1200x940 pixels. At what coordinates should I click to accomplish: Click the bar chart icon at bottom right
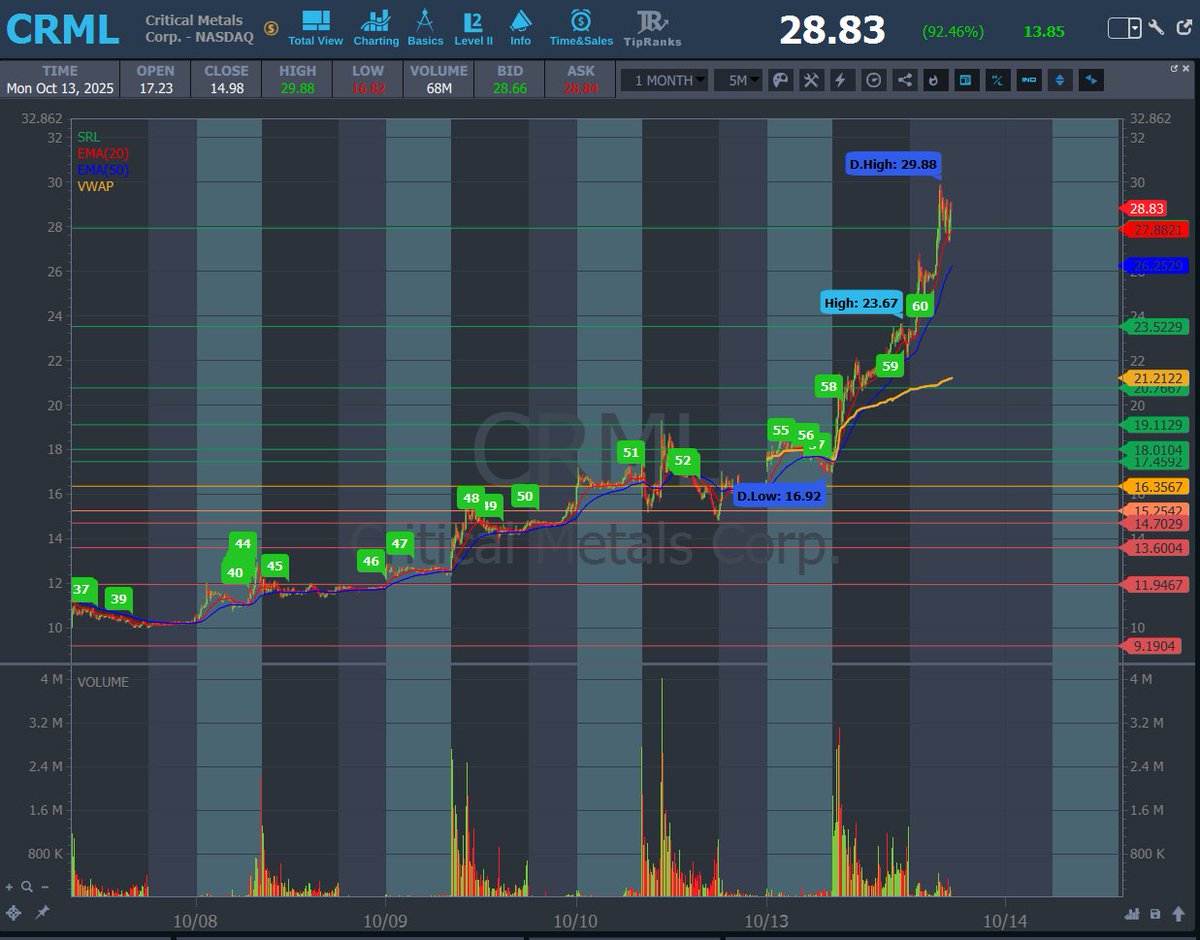point(1131,913)
